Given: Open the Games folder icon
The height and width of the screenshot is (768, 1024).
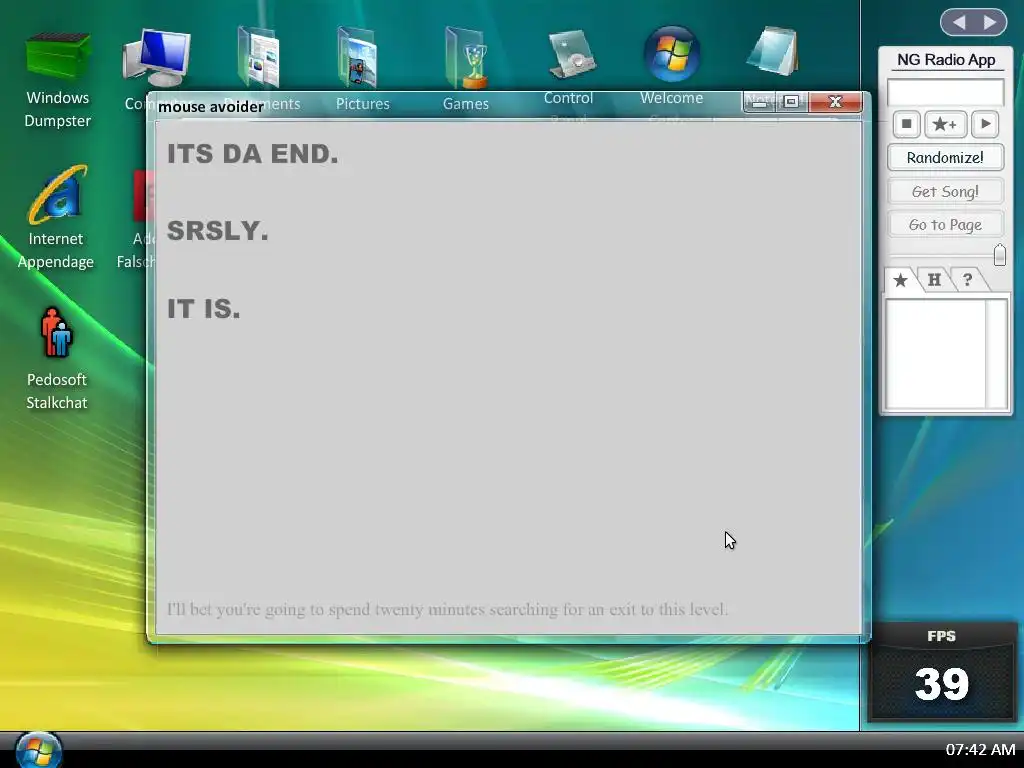Looking at the screenshot, I should coord(466,57).
